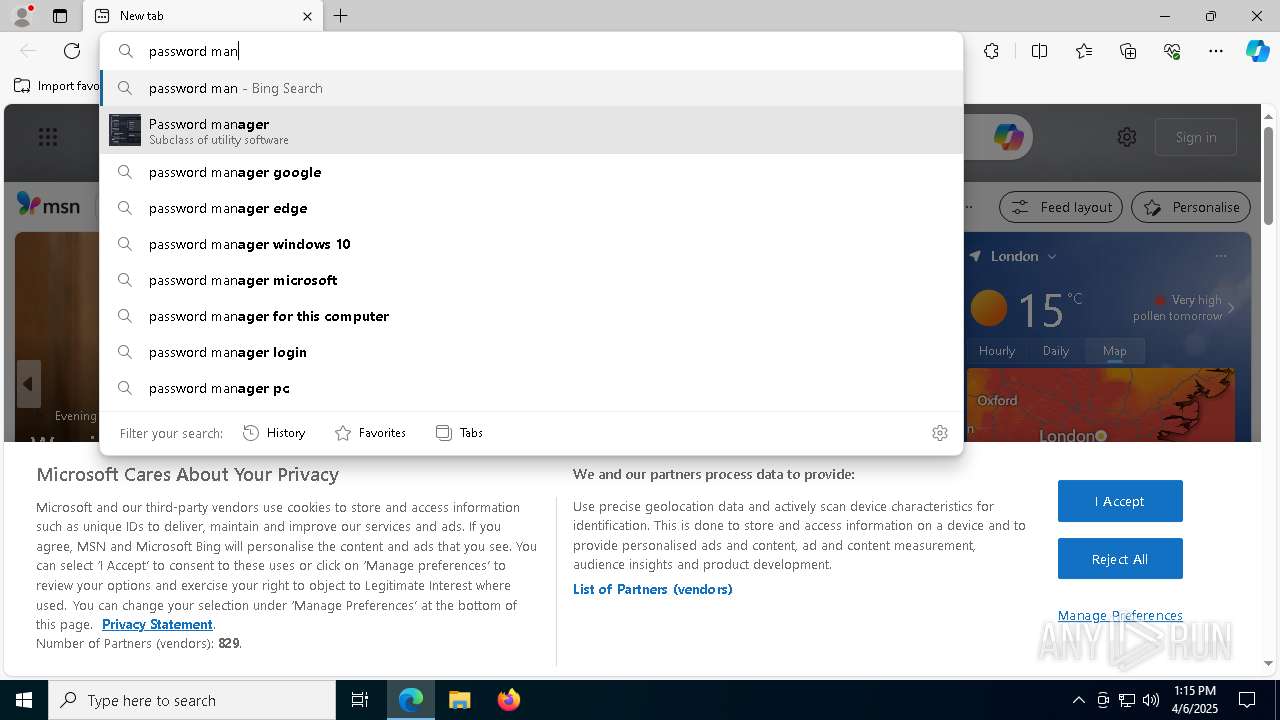Open the Privacy Statement link

157,624
